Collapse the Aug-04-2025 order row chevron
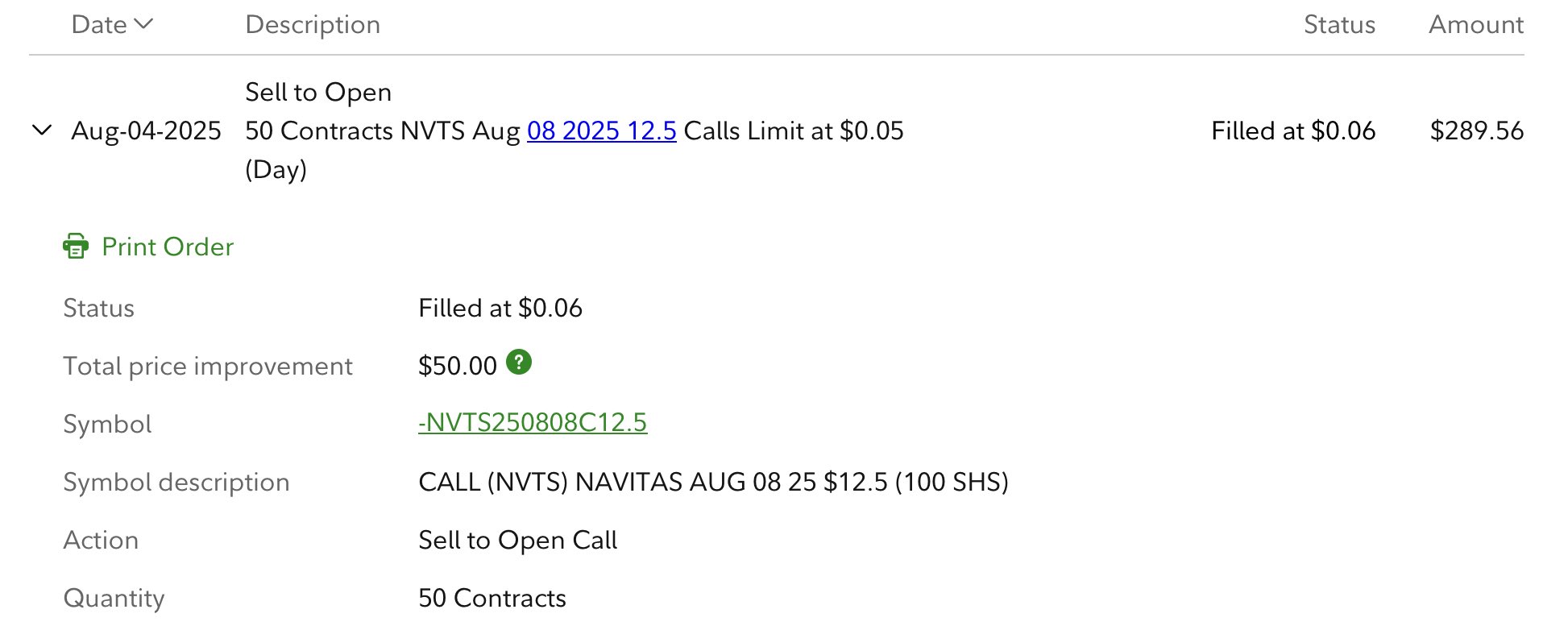This screenshot has width=1568, height=626. tap(42, 131)
